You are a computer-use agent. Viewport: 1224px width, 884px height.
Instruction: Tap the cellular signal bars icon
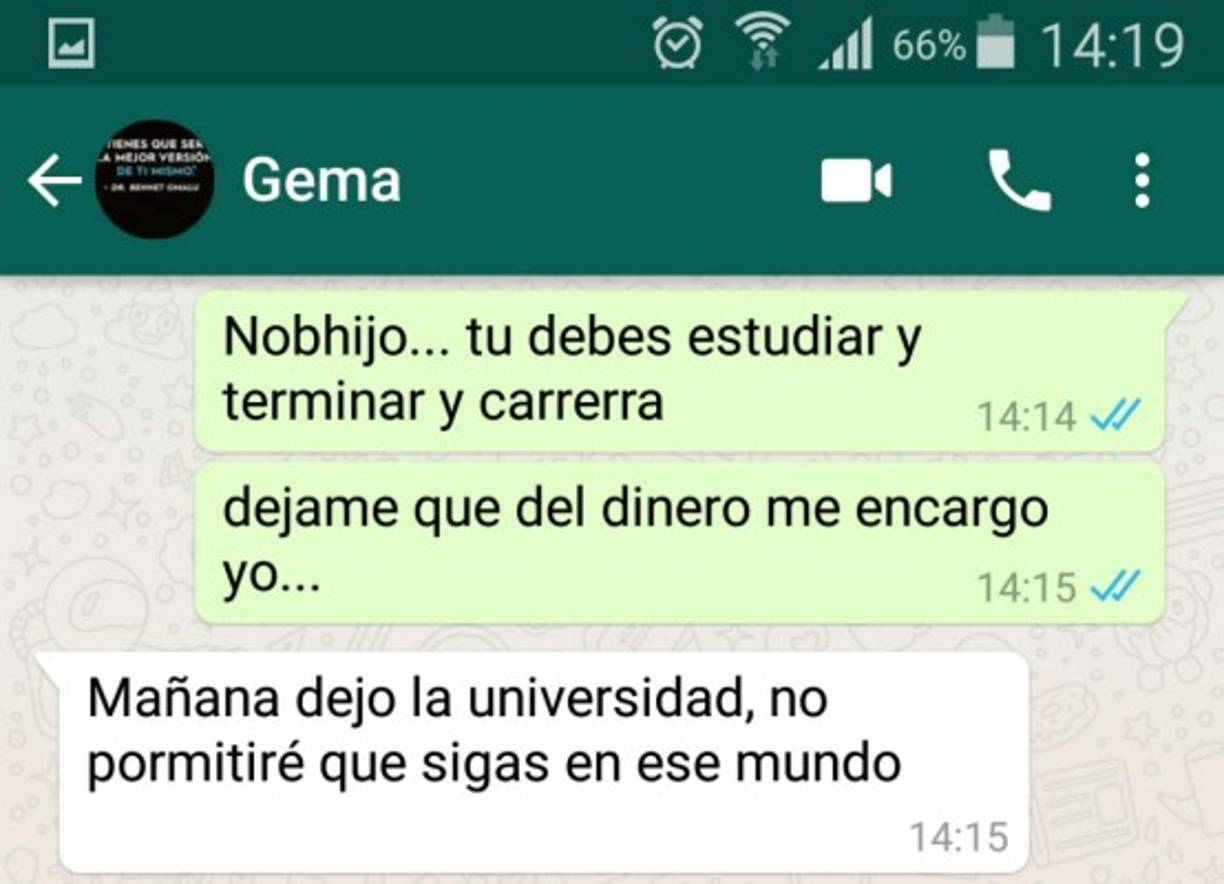846,46
